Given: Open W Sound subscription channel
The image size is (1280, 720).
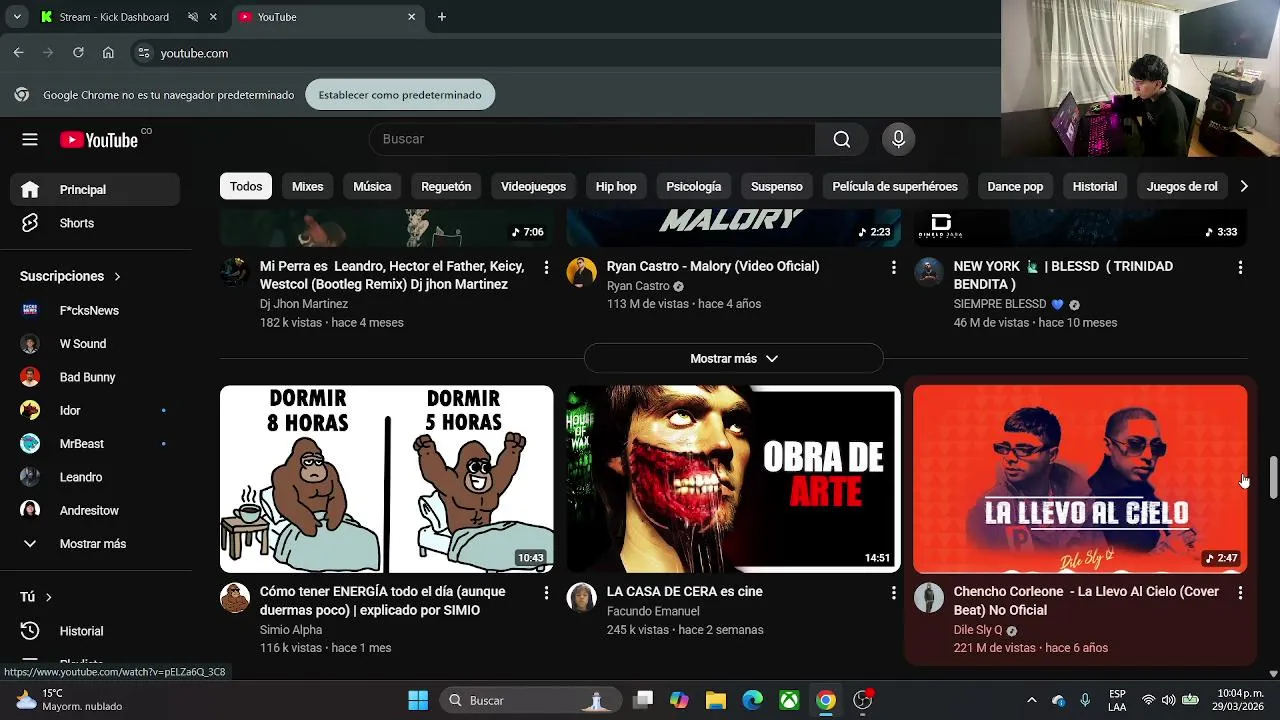Looking at the screenshot, I should click(95, 344).
